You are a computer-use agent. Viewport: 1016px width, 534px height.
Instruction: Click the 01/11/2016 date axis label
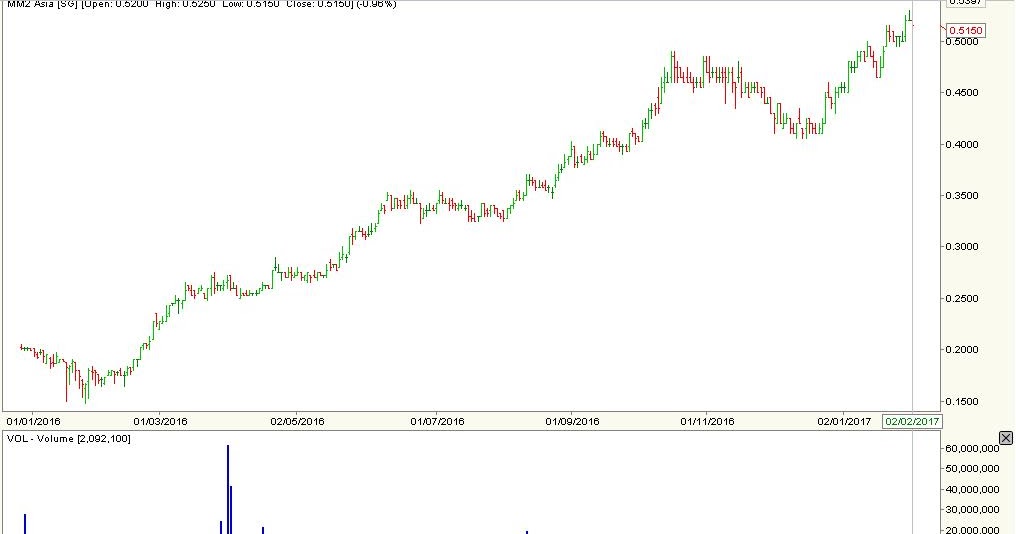[707, 421]
